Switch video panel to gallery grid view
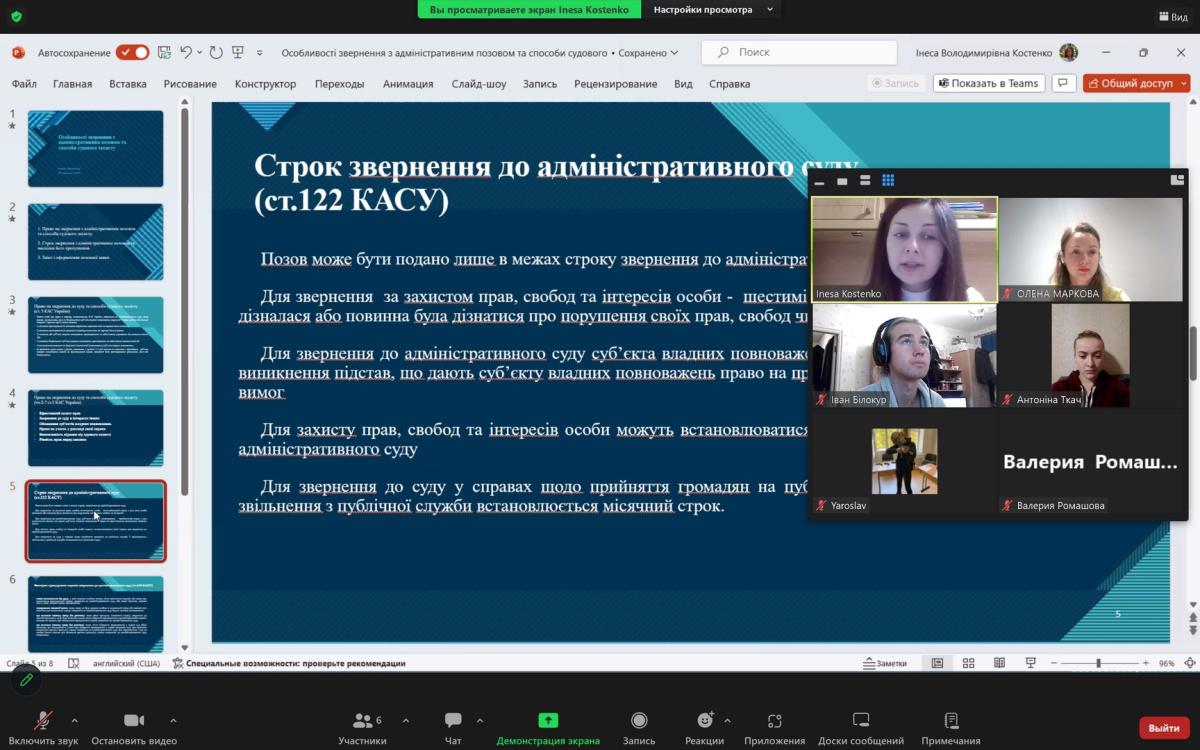The height and width of the screenshot is (750, 1200). [x=888, y=181]
